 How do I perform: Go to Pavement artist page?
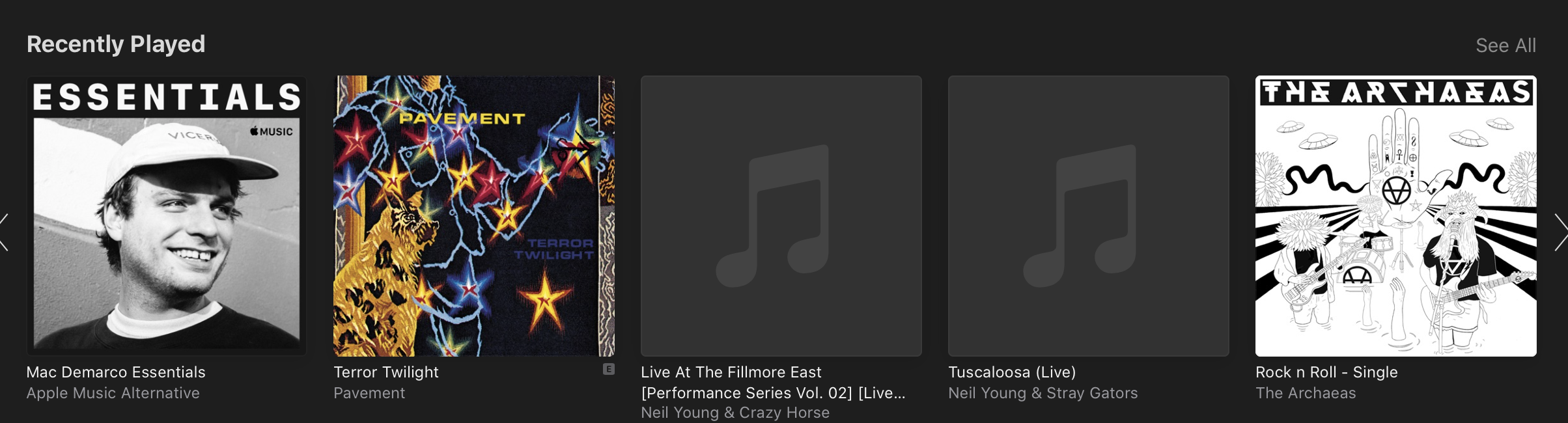[x=369, y=393]
